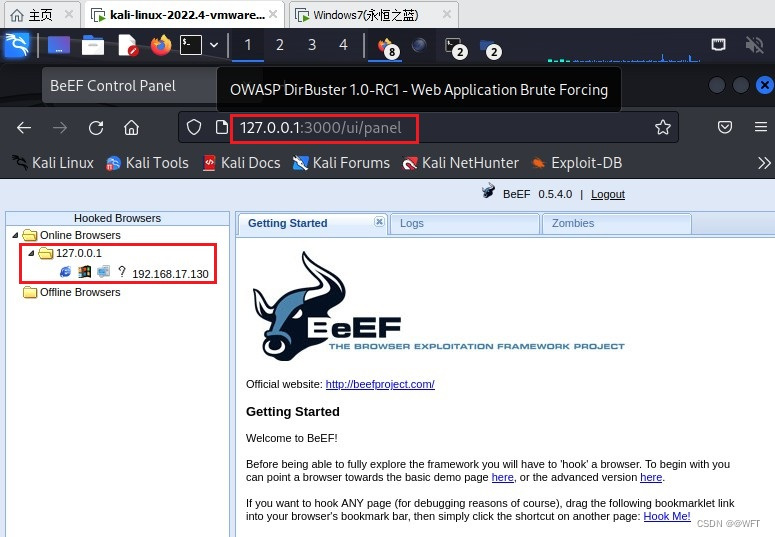The height and width of the screenshot is (537, 775).
Task: Switch to the kali-linux-2022.4-vmware tab
Action: tap(187, 15)
